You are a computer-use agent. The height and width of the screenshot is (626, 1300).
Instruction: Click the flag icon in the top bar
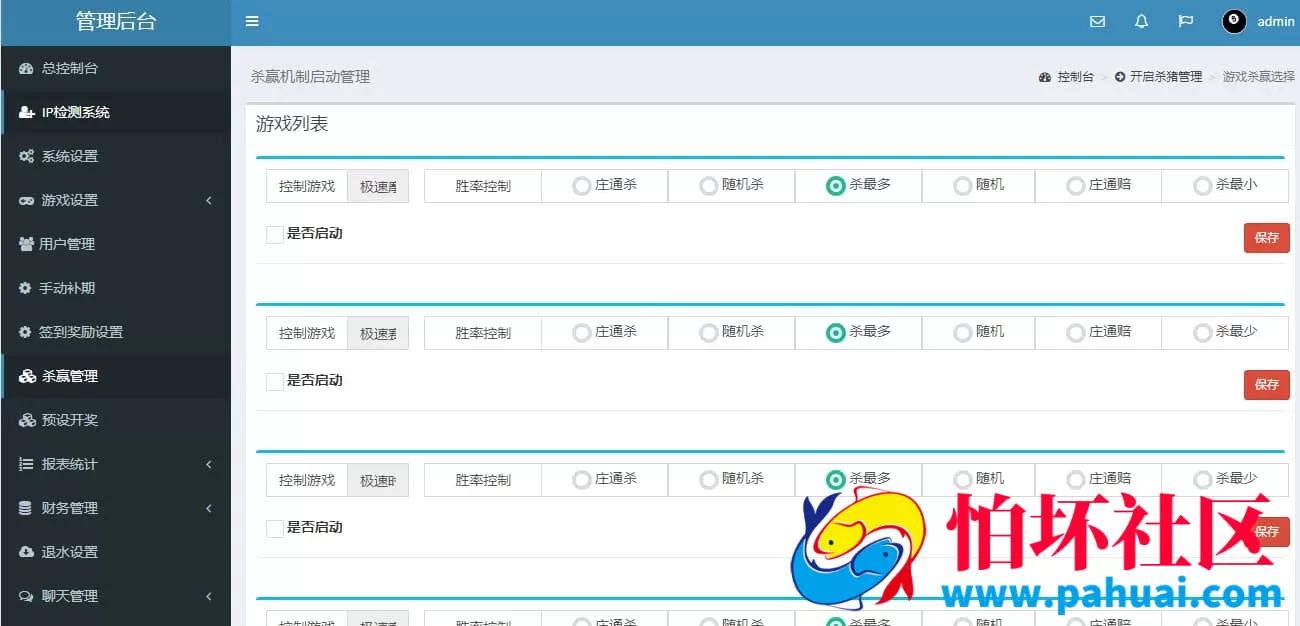point(1185,21)
